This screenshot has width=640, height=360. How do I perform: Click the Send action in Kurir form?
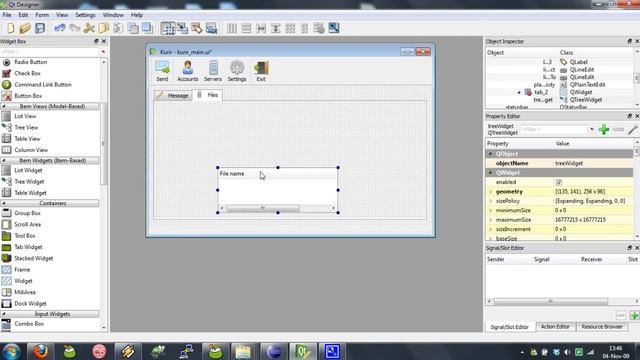click(x=162, y=71)
